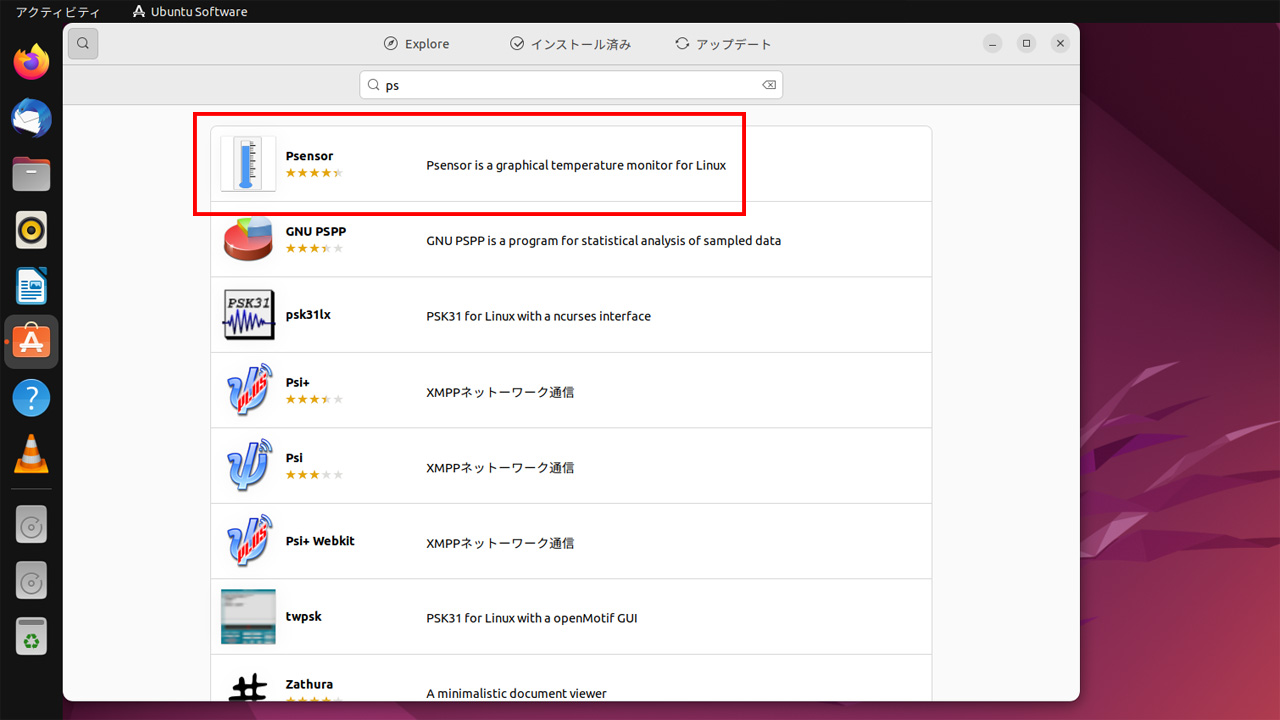Click the twpsk screenshot icon
The height and width of the screenshot is (720, 1280).
tap(248, 617)
